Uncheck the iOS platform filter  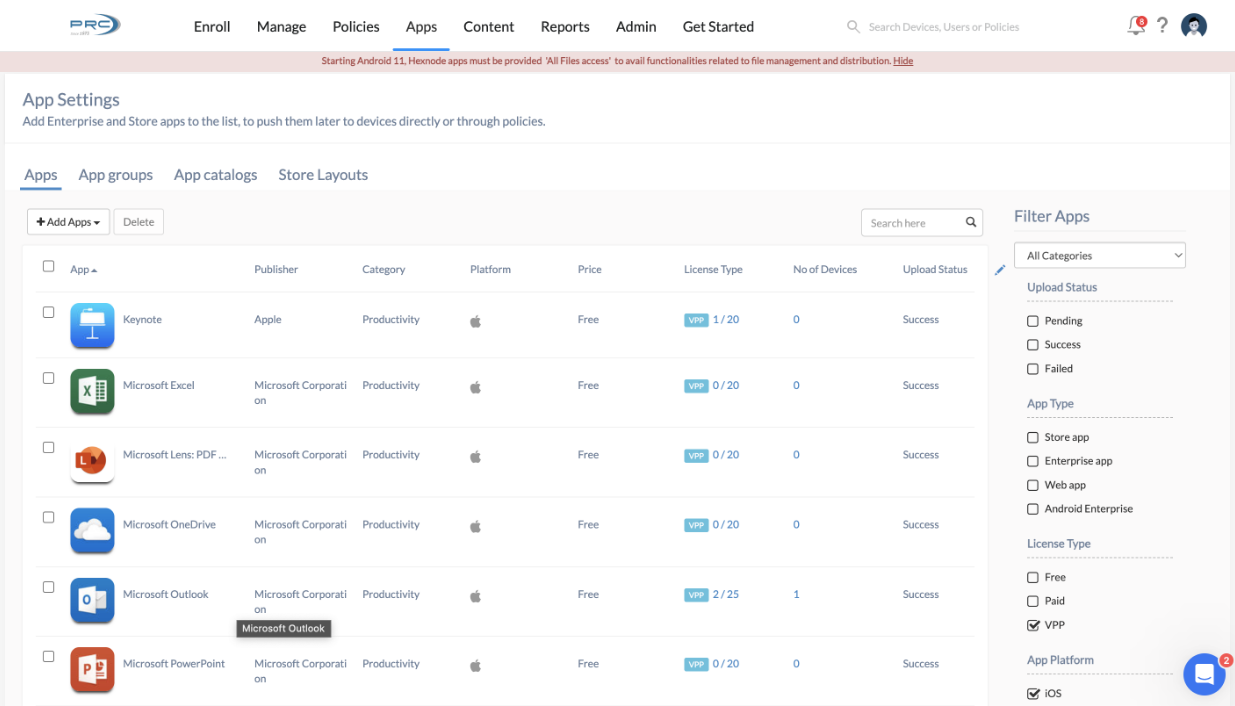tap(1032, 692)
